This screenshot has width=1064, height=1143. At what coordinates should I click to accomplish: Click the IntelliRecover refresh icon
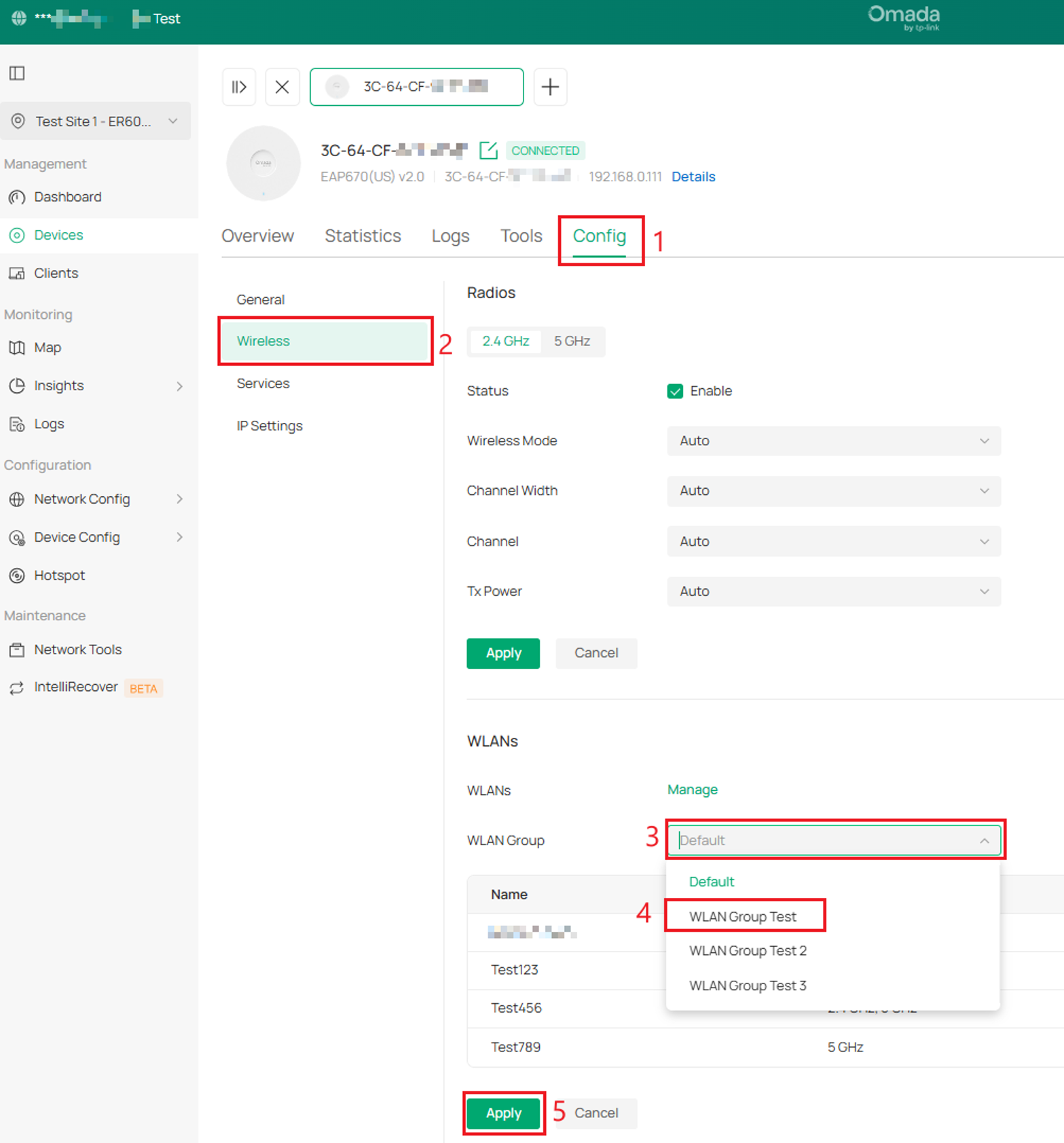(17, 688)
